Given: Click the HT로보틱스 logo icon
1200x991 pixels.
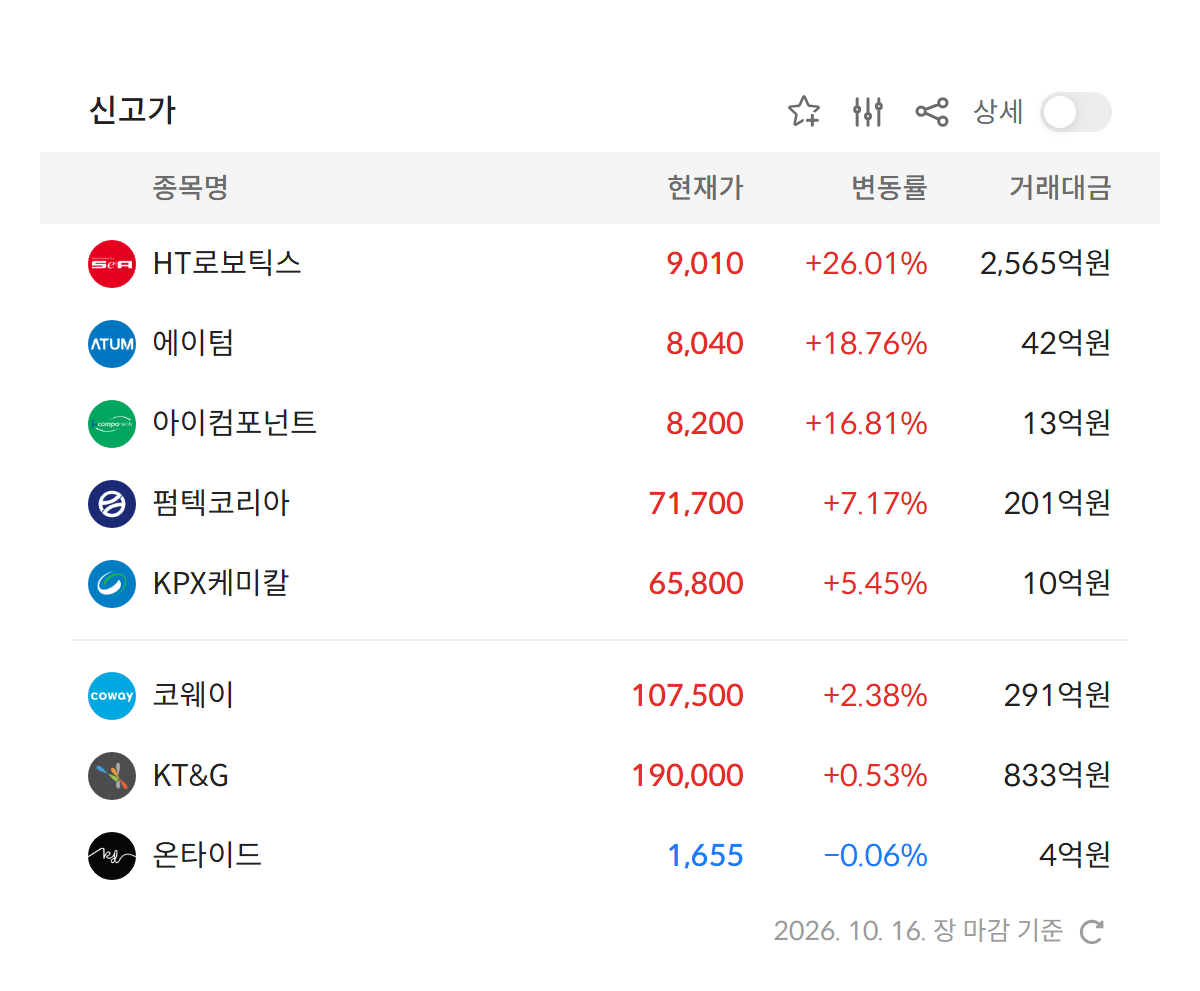Looking at the screenshot, I should point(112,264).
